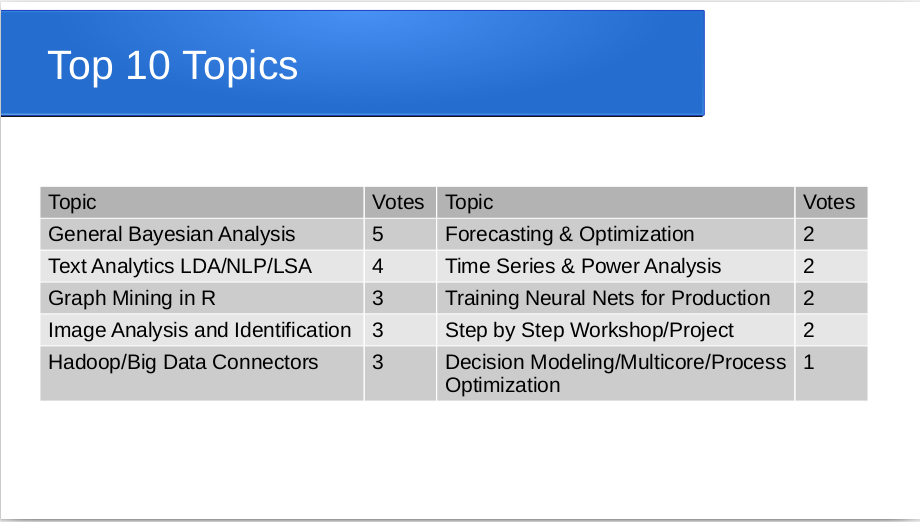Select the first Votes column header

tap(400, 202)
